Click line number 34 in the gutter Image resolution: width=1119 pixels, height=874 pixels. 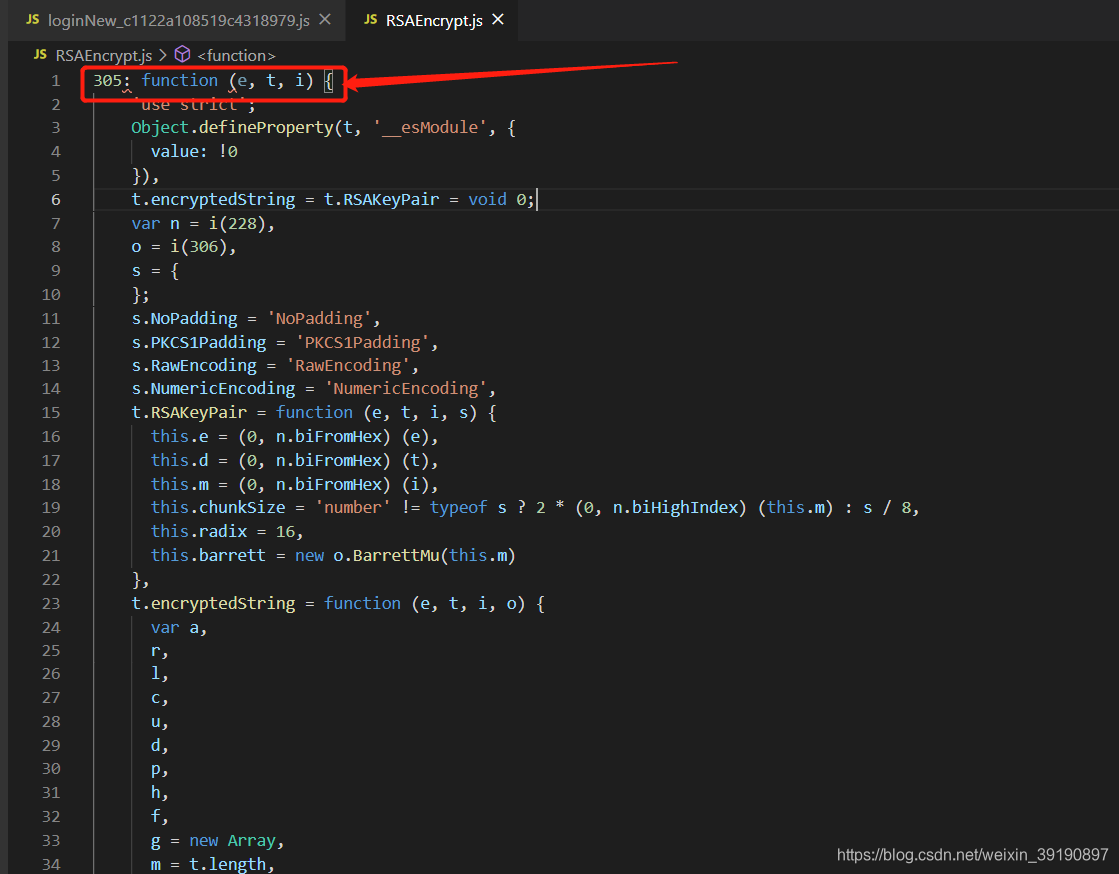pyautogui.click(x=51, y=865)
